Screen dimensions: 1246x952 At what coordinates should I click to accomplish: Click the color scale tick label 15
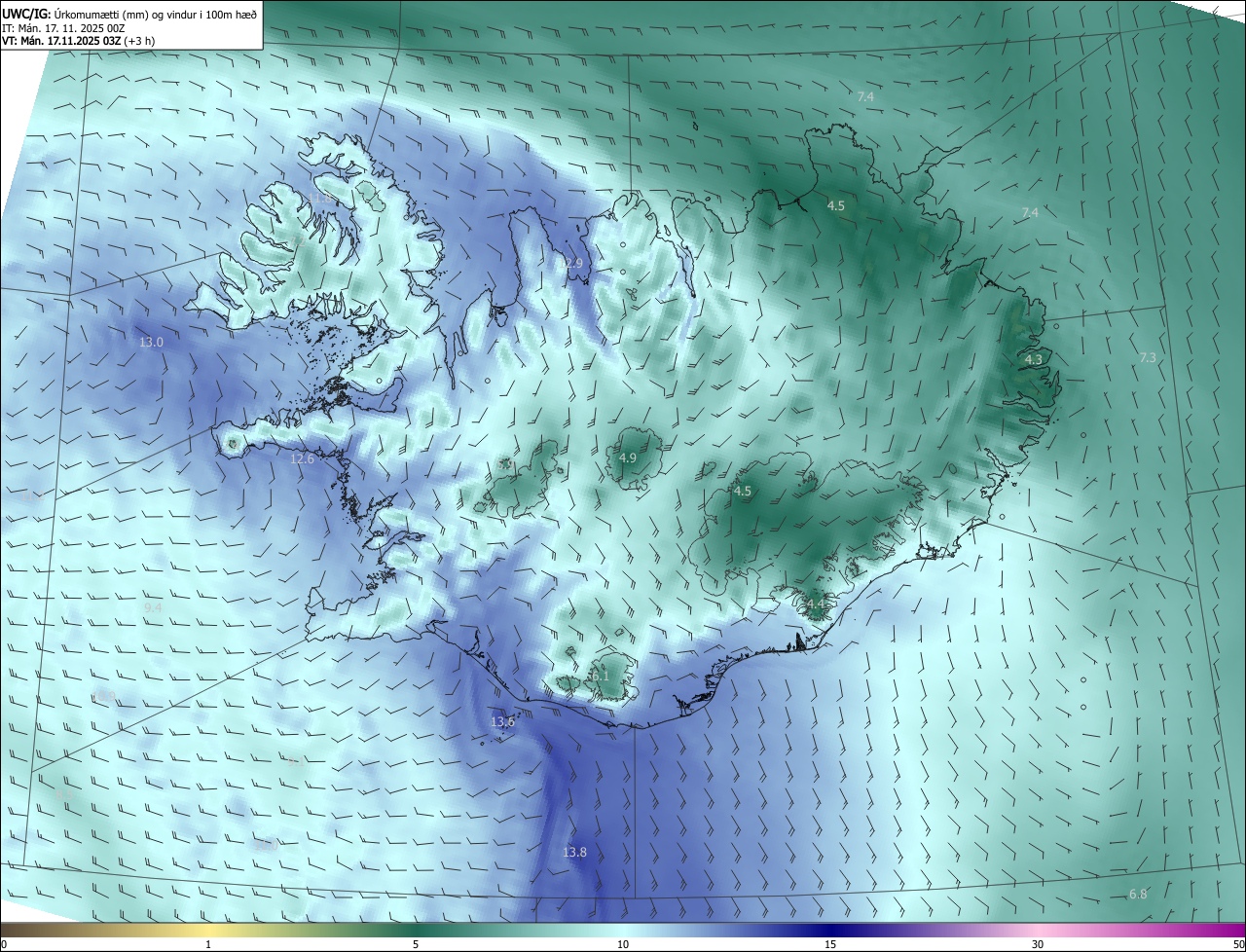pos(830,944)
